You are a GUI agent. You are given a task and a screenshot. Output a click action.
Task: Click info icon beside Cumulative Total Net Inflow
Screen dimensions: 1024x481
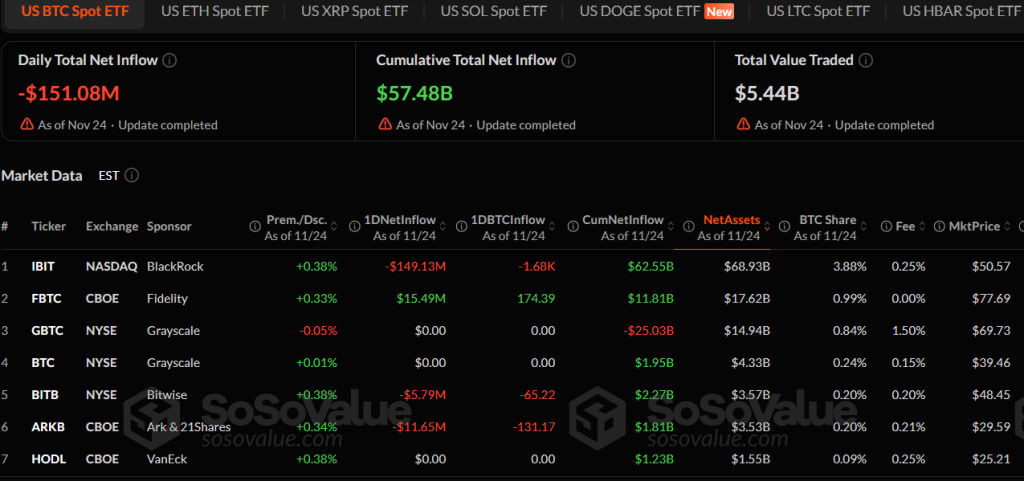tap(568, 60)
